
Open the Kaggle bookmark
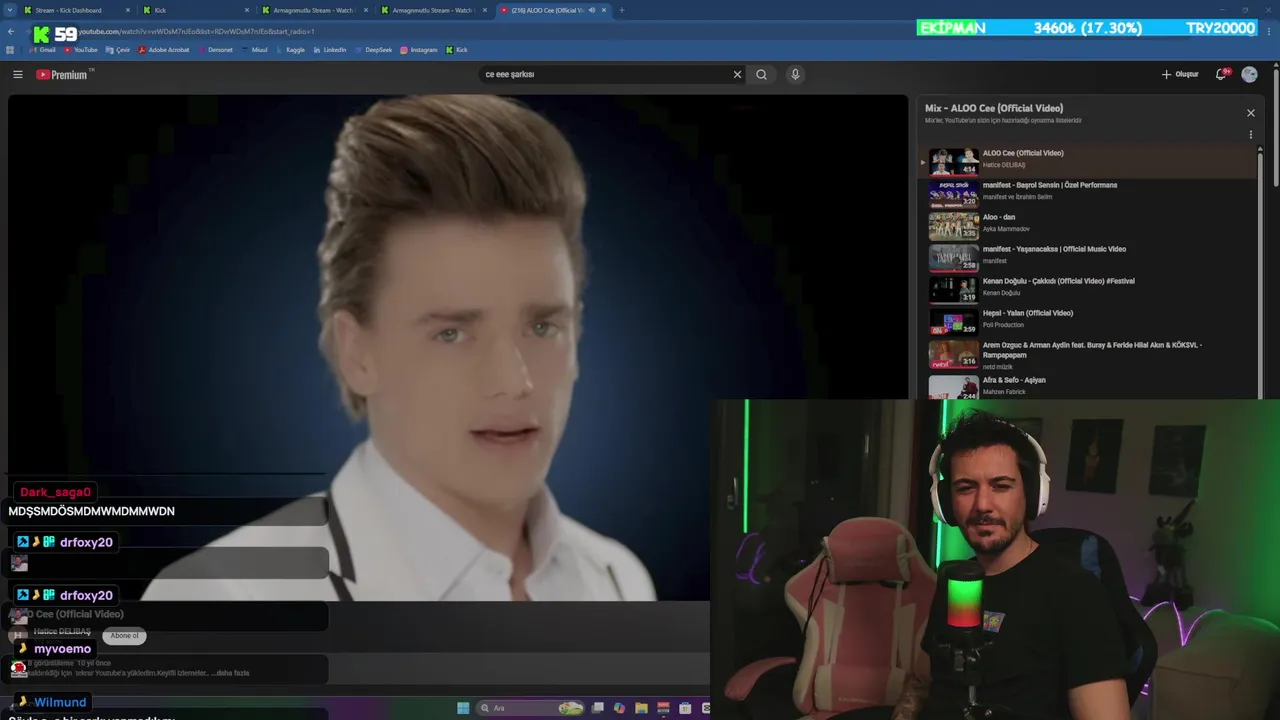point(290,49)
